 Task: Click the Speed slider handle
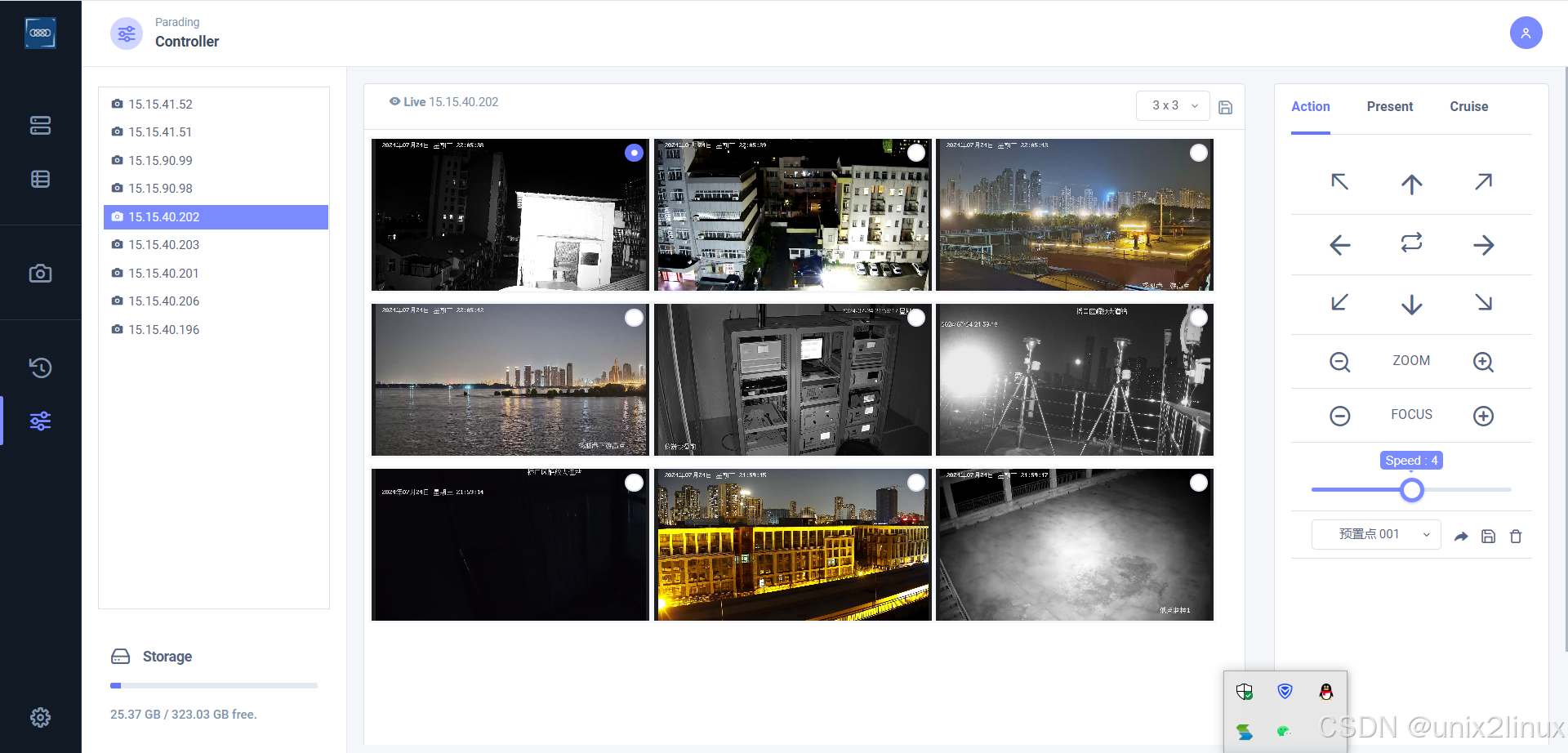(1411, 489)
